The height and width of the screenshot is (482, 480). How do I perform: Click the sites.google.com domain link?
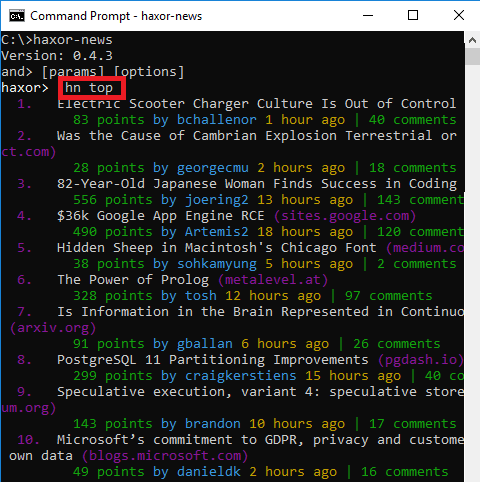(345, 216)
